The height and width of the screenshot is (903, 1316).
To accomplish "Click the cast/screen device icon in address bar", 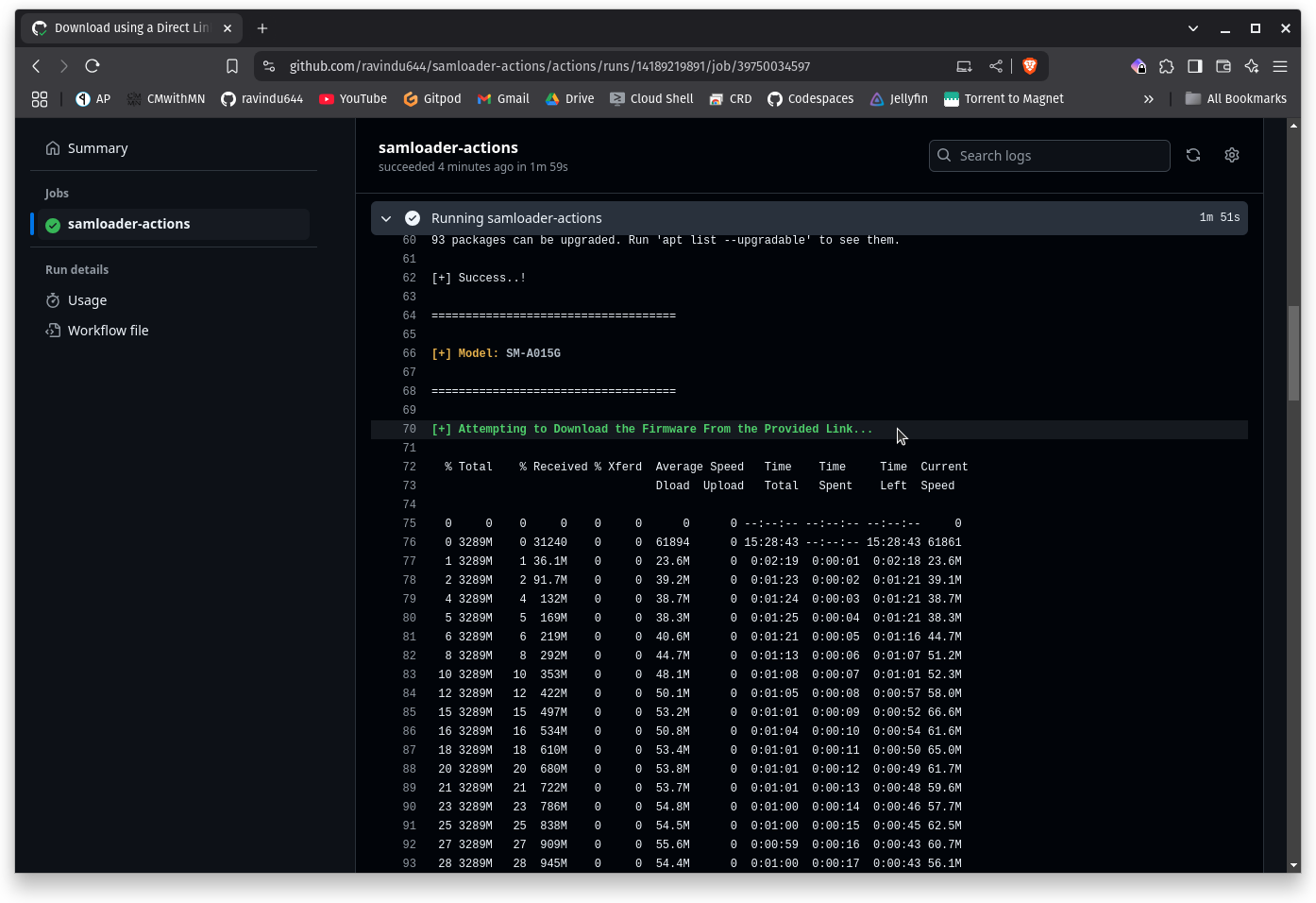I will point(964,66).
